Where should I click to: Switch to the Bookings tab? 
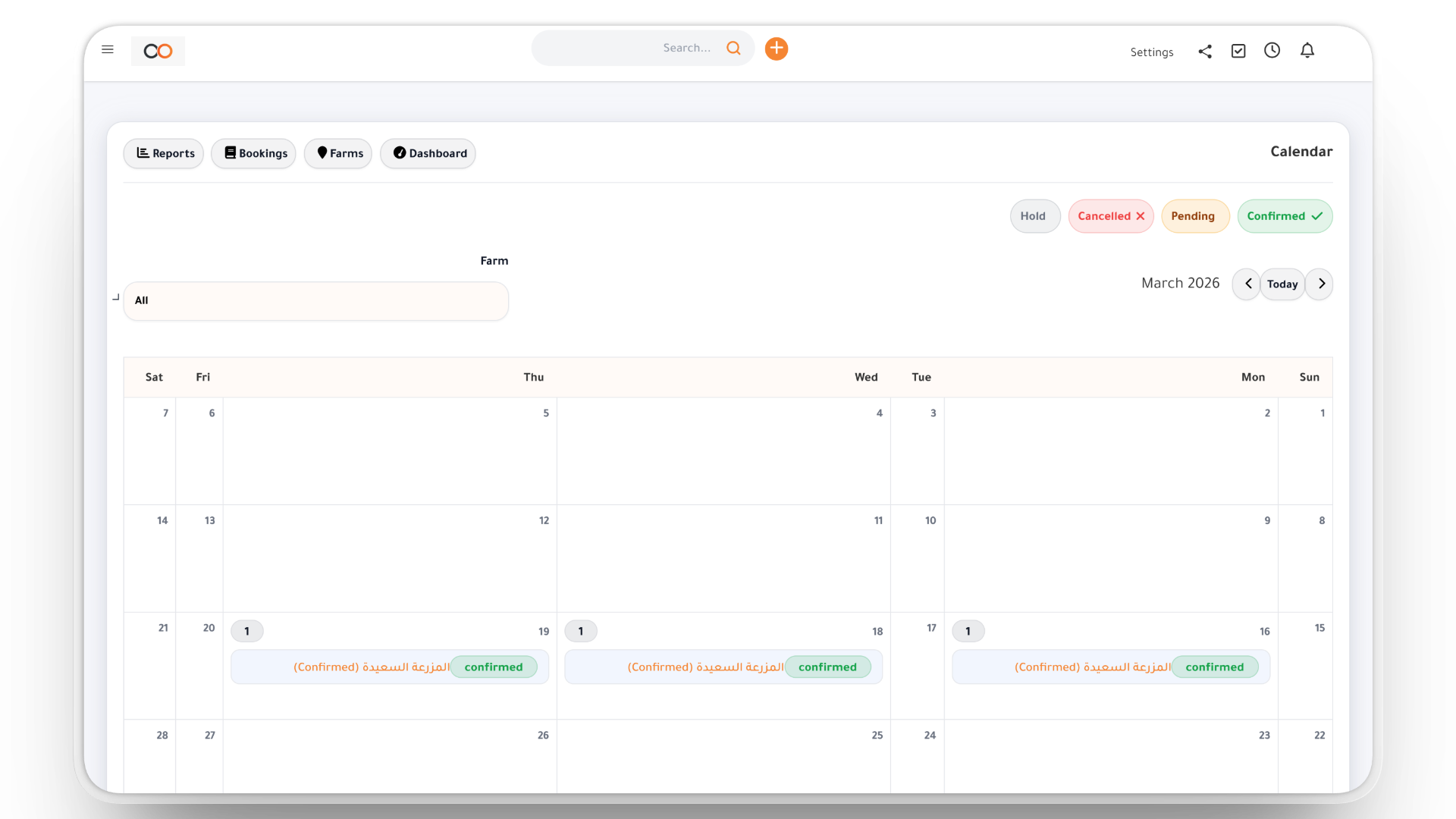click(253, 153)
